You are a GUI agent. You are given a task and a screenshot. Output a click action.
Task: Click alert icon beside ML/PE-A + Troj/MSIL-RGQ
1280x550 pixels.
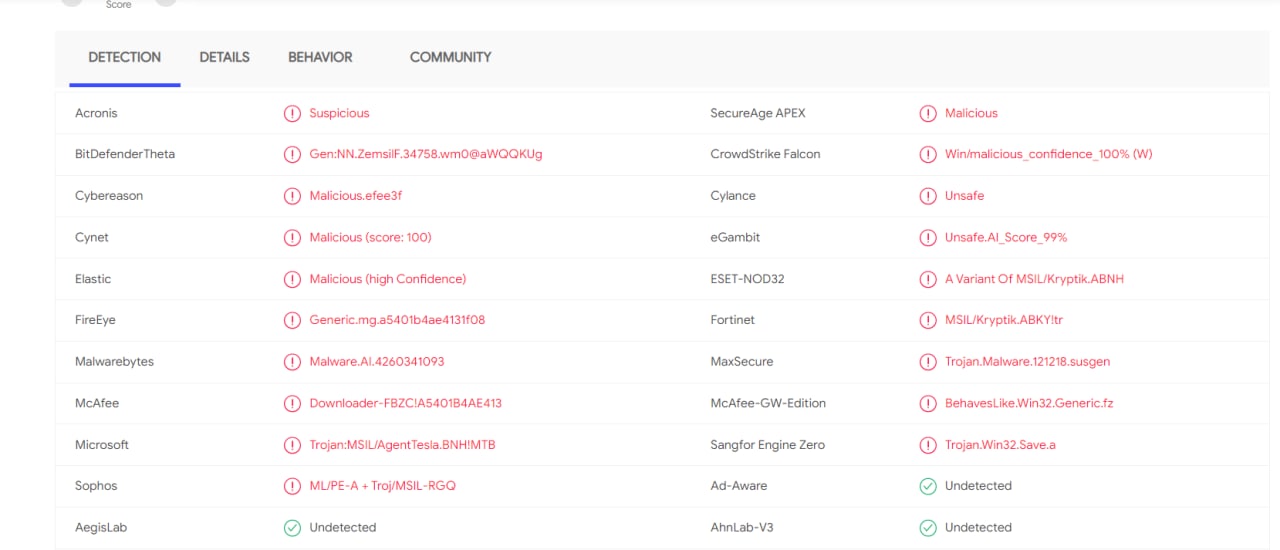pos(292,486)
